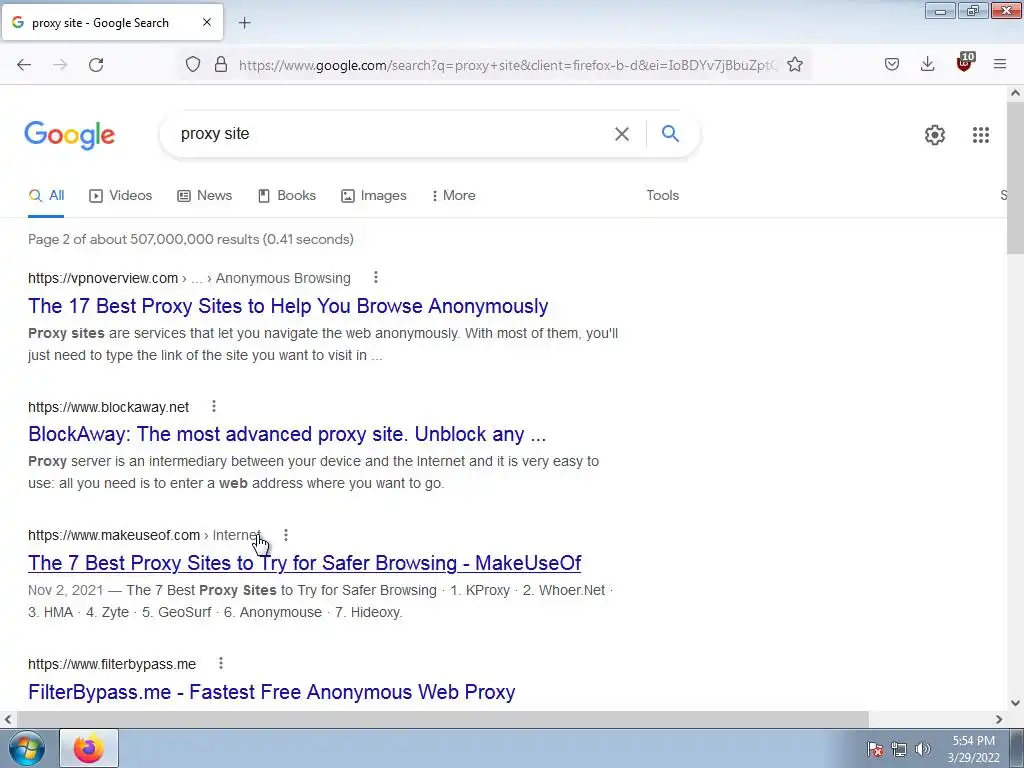Open the search Tools options
The image size is (1024, 768).
[662, 195]
